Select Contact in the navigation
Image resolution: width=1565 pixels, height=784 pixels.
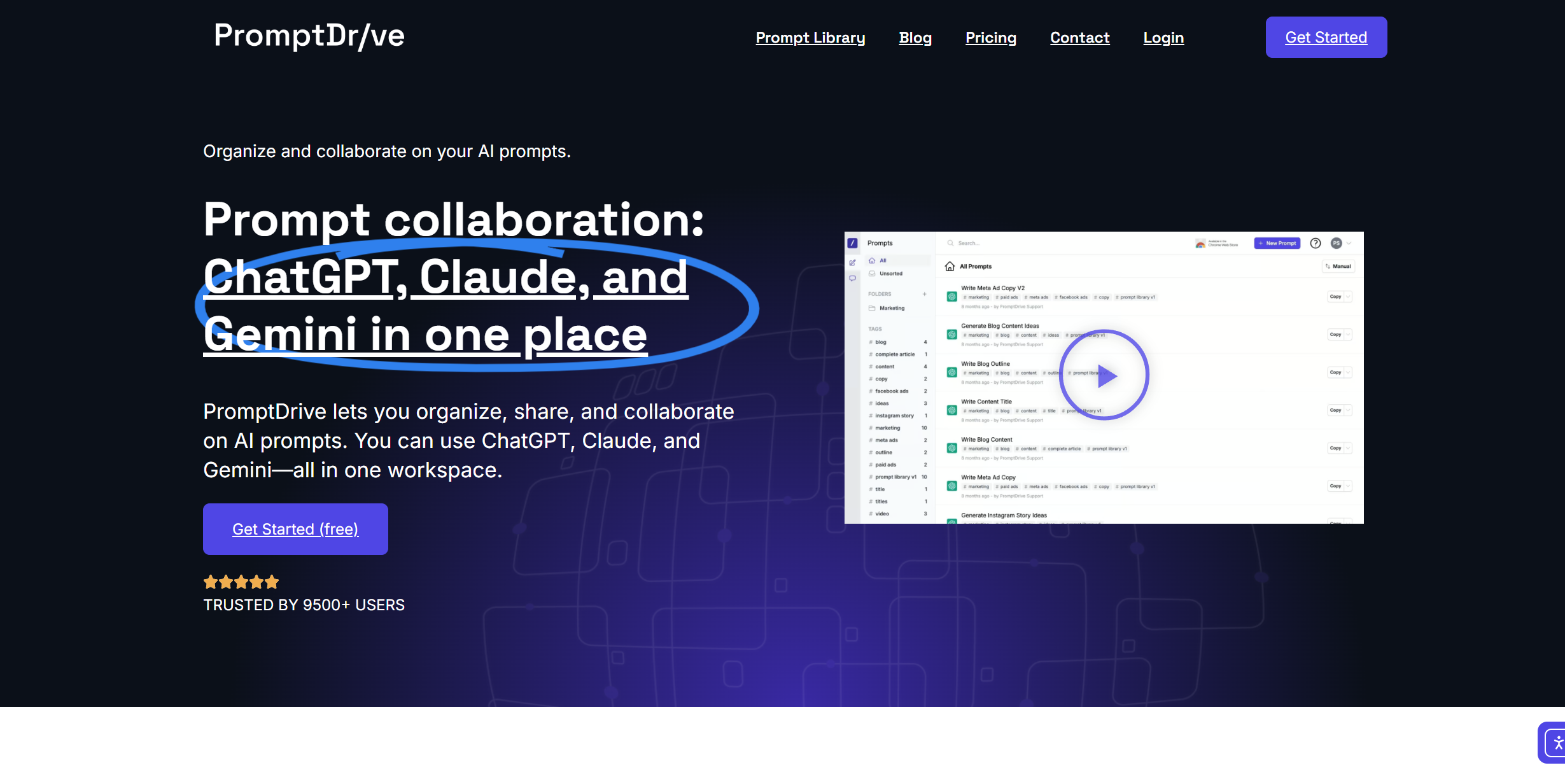pos(1080,38)
